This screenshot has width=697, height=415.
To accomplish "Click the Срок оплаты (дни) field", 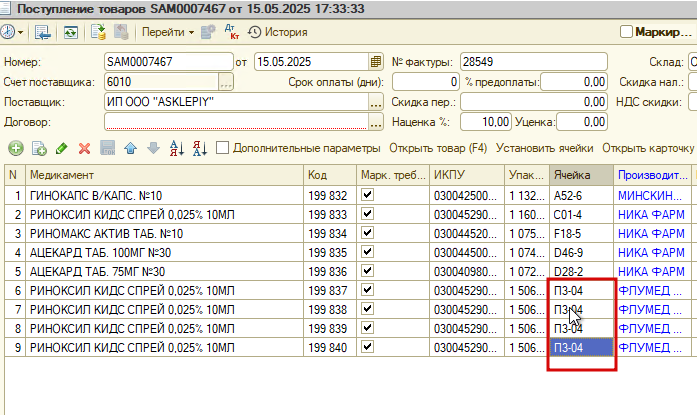I will [426, 82].
